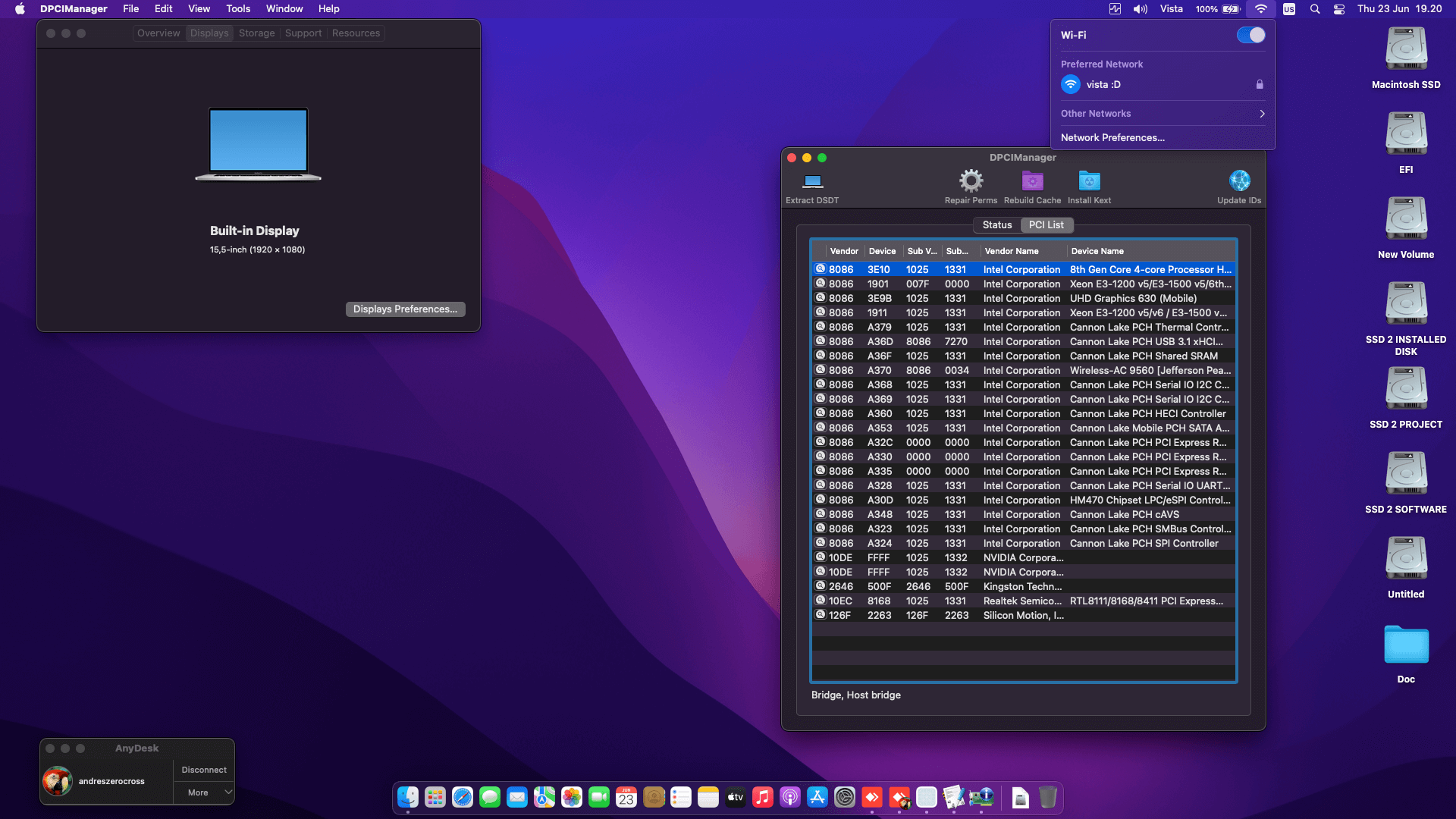Click the battery icon in menu bar

(x=1232, y=9)
